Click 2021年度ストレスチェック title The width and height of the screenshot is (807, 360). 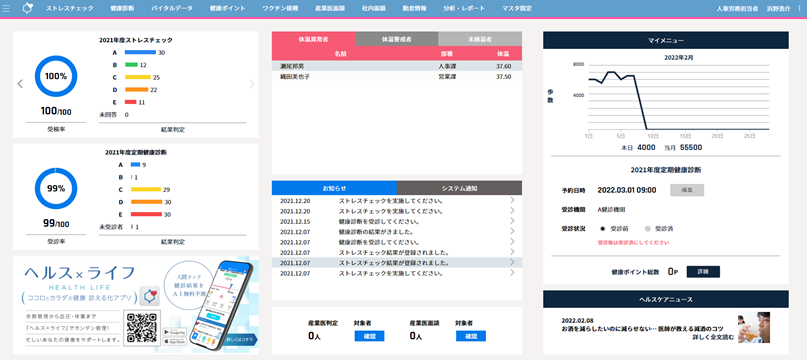tap(136, 40)
